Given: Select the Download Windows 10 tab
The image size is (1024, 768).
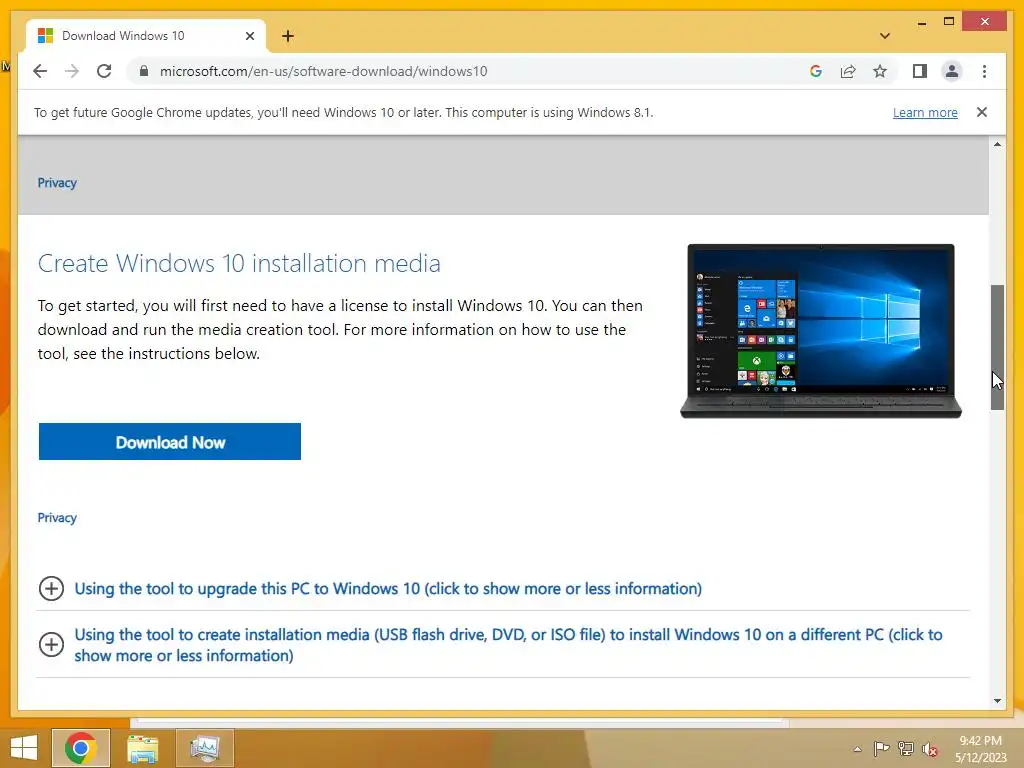Looking at the screenshot, I should (146, 36).
